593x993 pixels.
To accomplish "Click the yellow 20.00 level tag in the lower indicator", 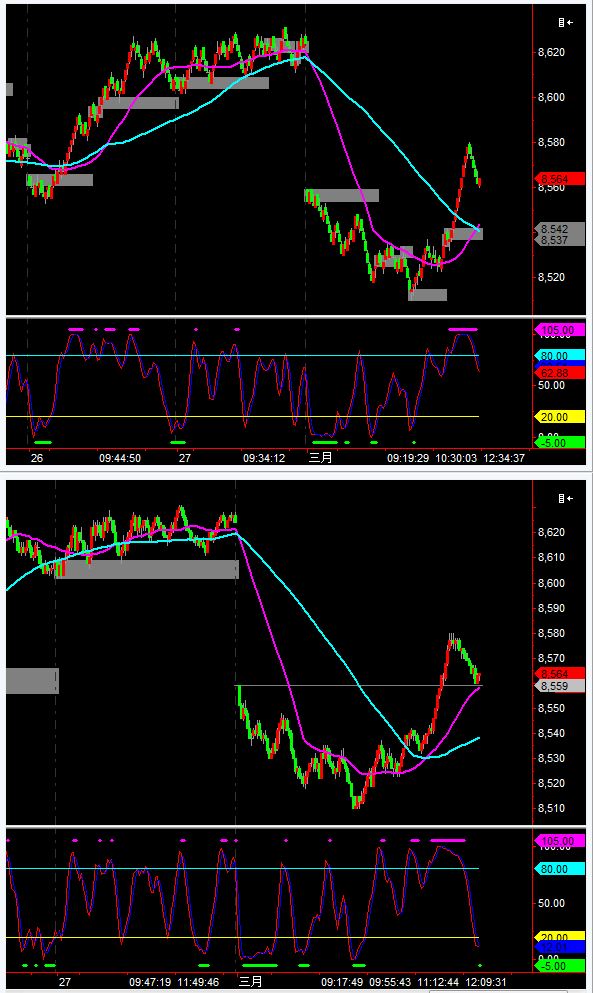I will [x=560, y=937].
